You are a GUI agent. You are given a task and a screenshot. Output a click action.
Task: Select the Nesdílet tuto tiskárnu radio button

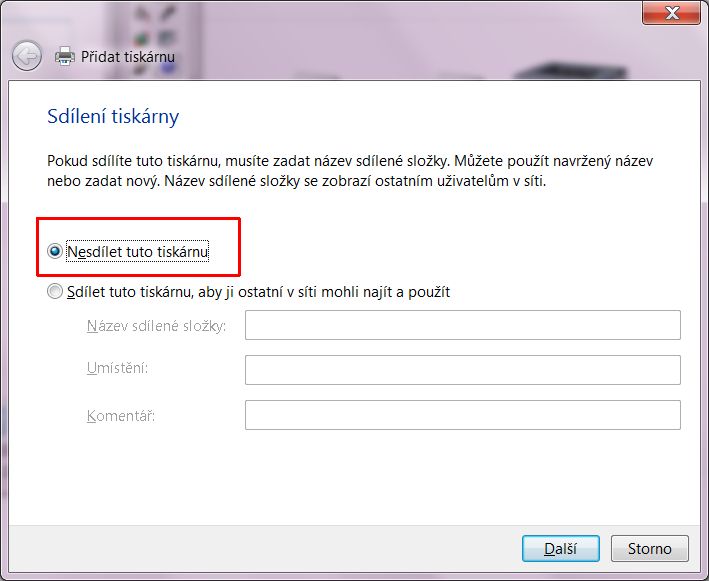pyautogui.click(x=54, y=252)
